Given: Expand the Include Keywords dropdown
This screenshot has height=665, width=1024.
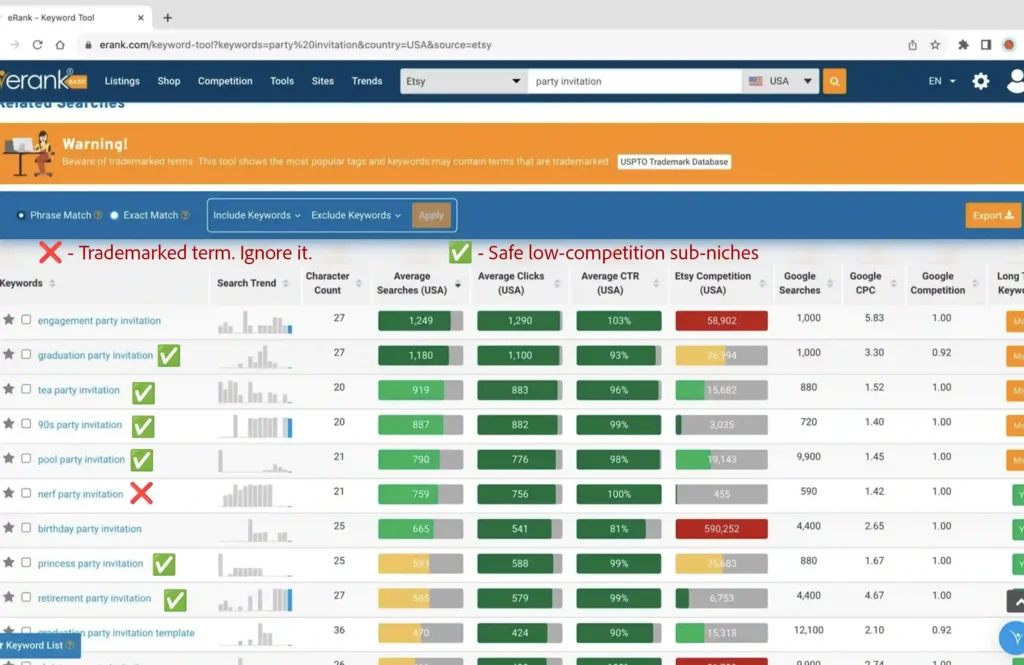Looking at the screenshot, I should coord(257,215).
